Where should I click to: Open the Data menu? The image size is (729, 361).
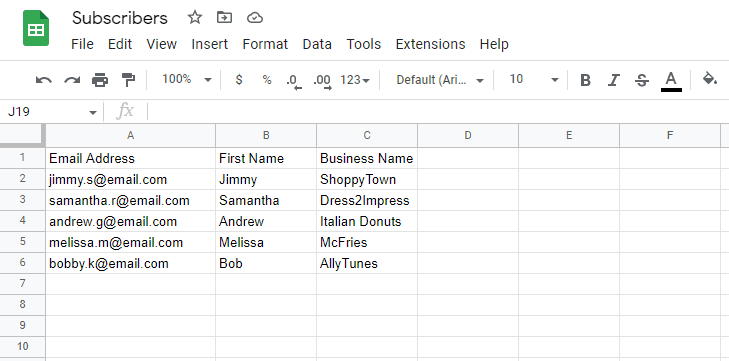[317, 44]
